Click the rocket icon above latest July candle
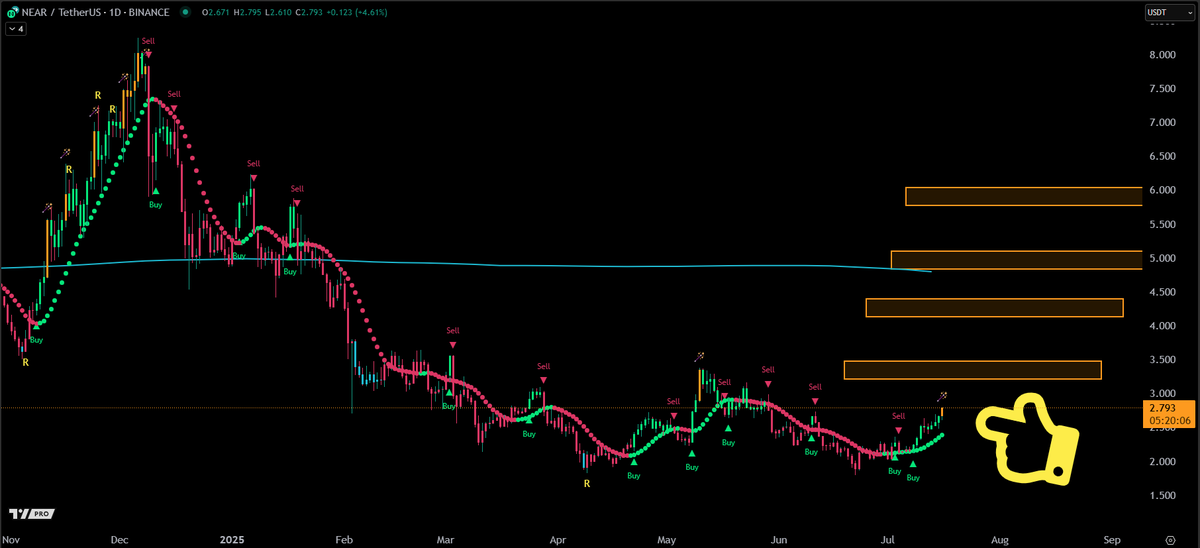 (942, 396)
